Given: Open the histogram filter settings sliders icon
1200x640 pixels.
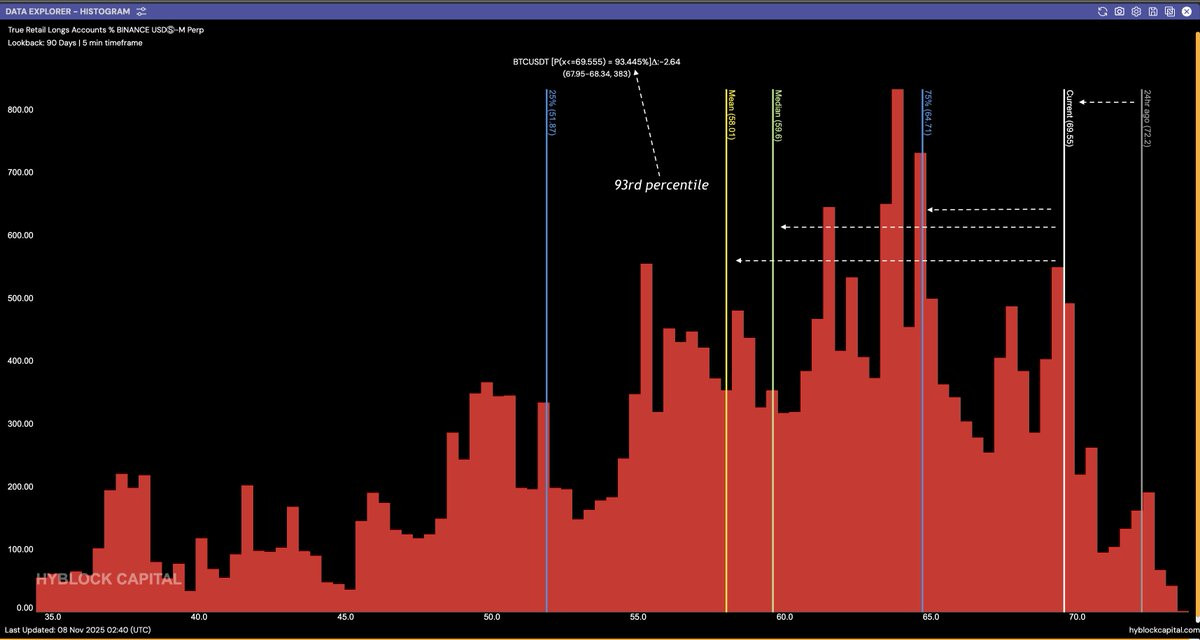Looking at the screenshot, I should point(141,10).
